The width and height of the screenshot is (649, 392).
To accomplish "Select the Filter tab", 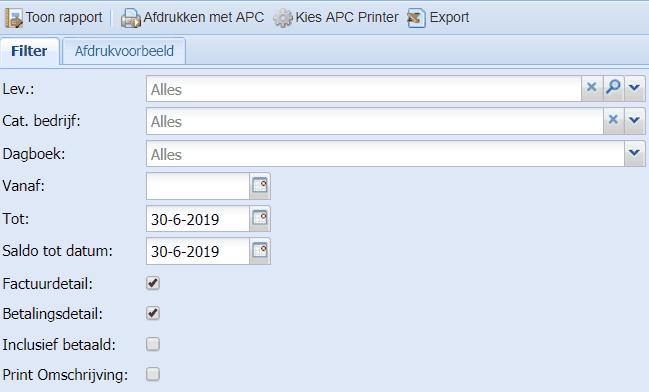I will point(29,51).
